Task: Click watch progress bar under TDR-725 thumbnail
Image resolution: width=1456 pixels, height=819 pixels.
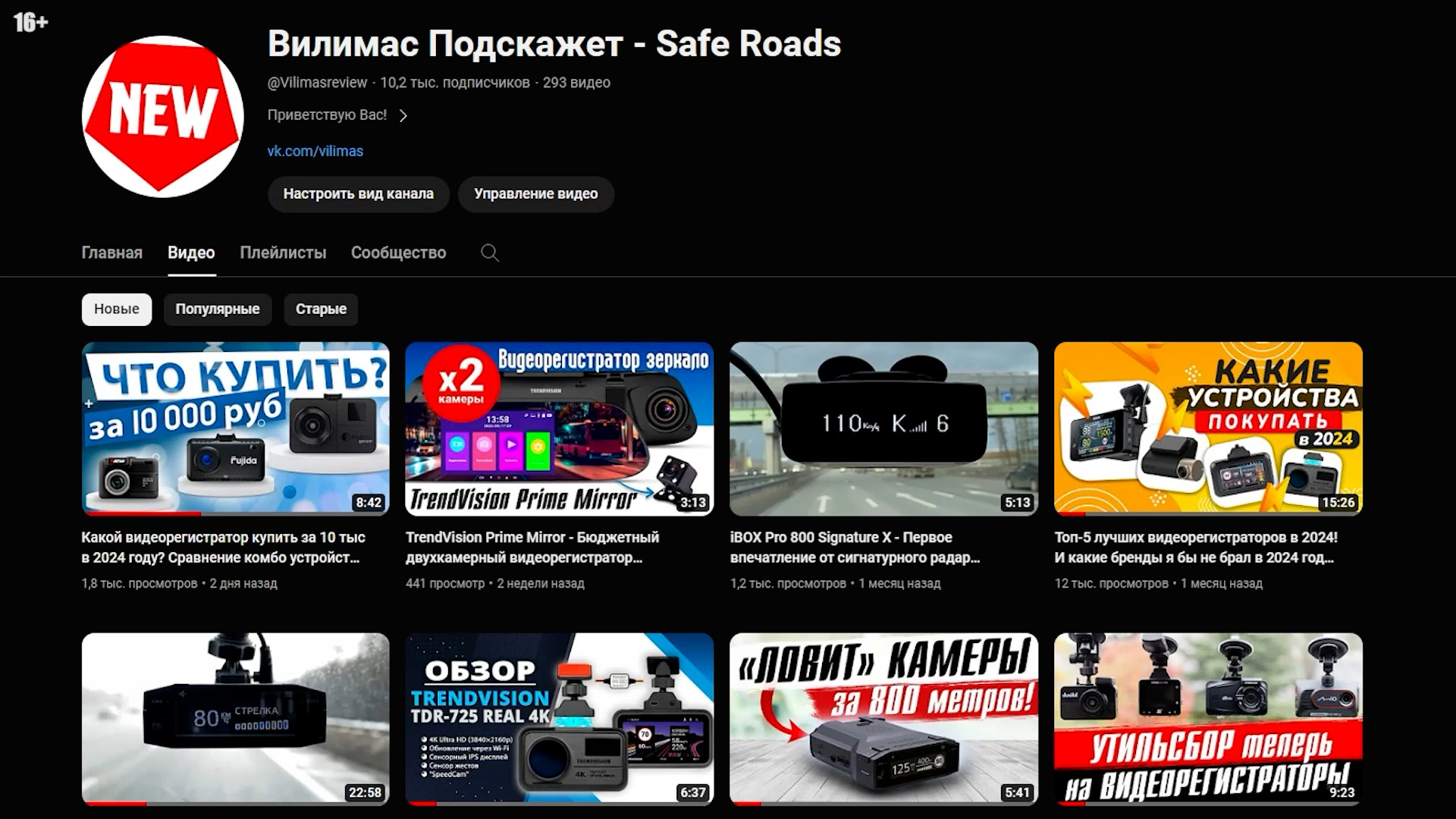Action: tap(560, 804)
